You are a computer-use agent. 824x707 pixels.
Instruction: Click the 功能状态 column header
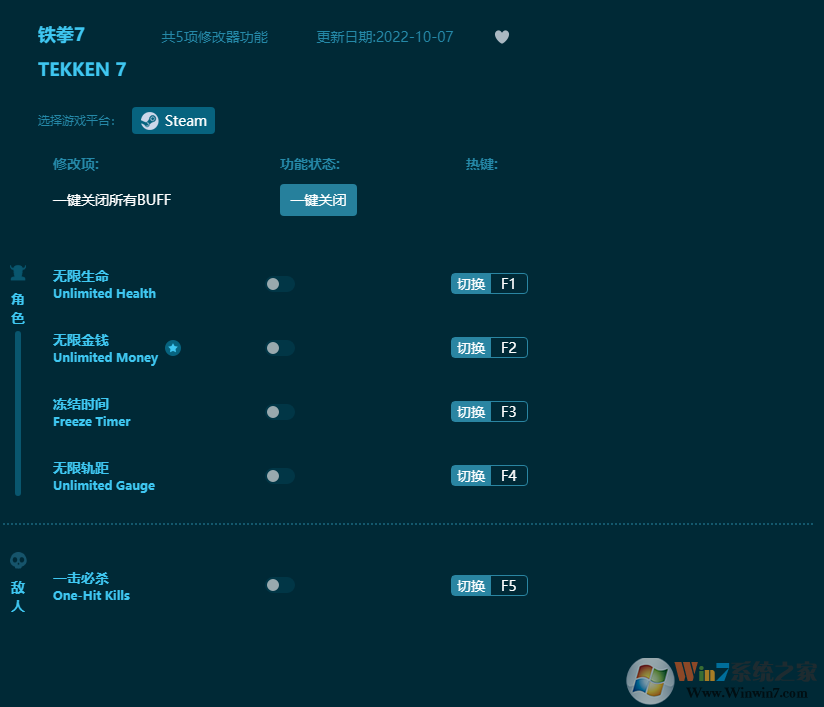tap(310, 164)
